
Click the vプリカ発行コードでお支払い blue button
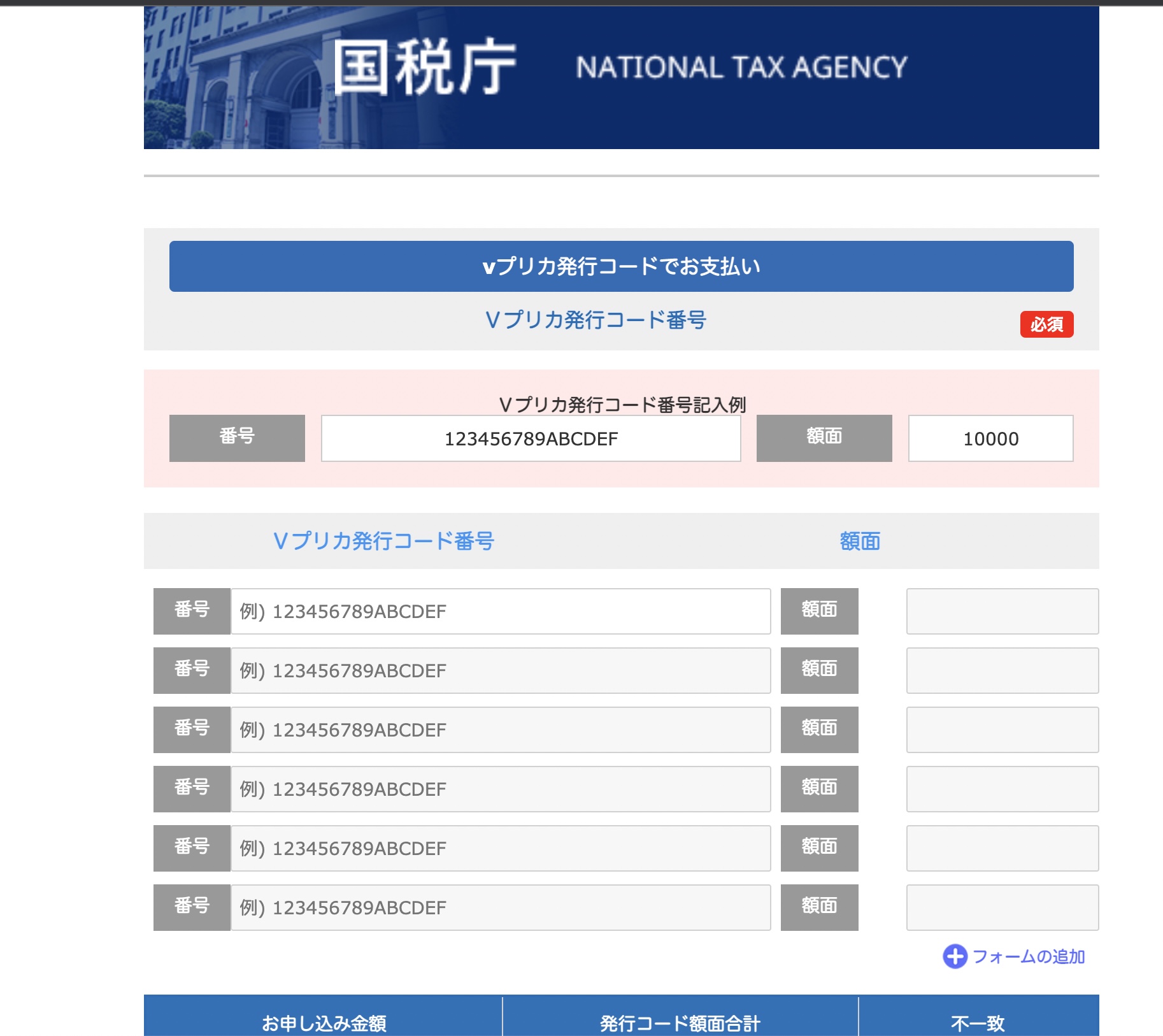[621, 266]
